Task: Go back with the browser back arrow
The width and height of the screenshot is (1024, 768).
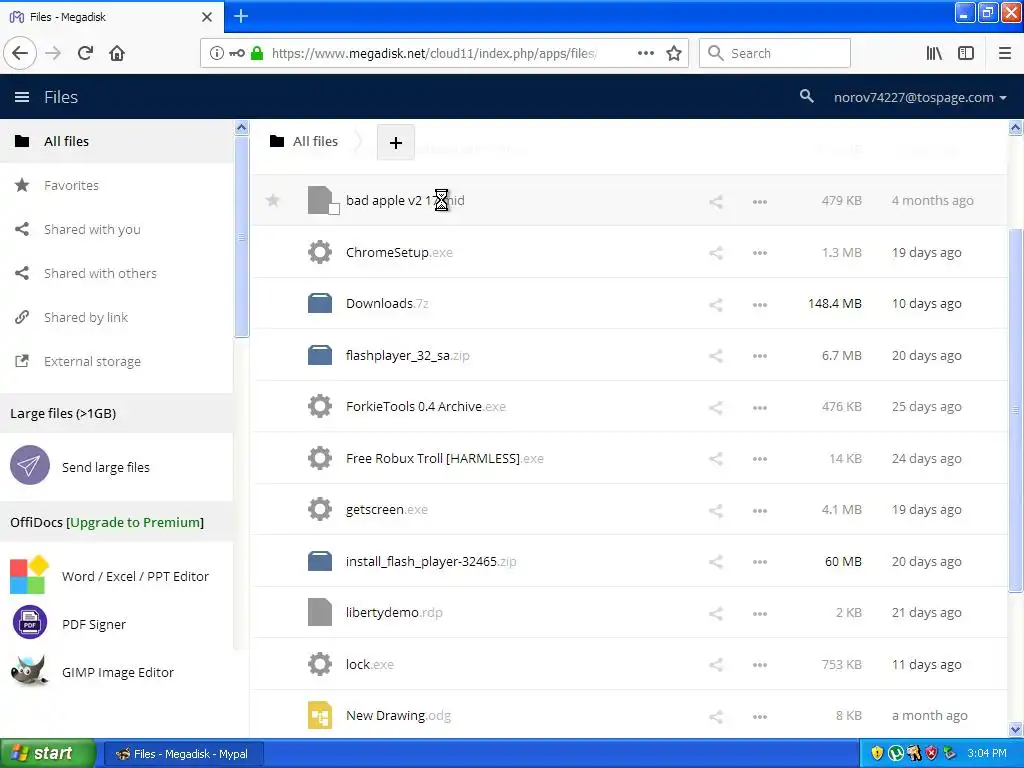Action: (20, 53)
